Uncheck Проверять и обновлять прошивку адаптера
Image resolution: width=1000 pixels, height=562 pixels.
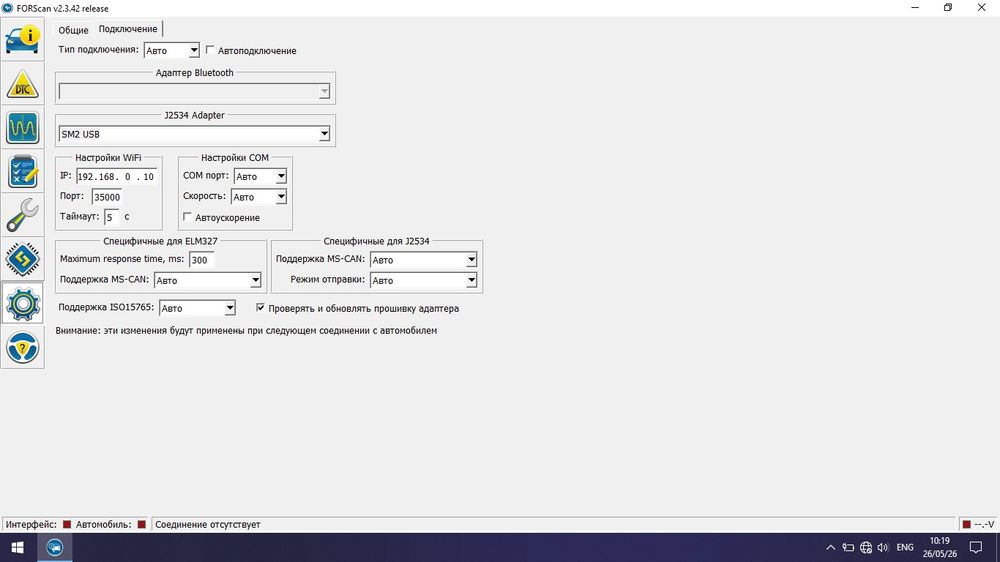tap(260, 307)
